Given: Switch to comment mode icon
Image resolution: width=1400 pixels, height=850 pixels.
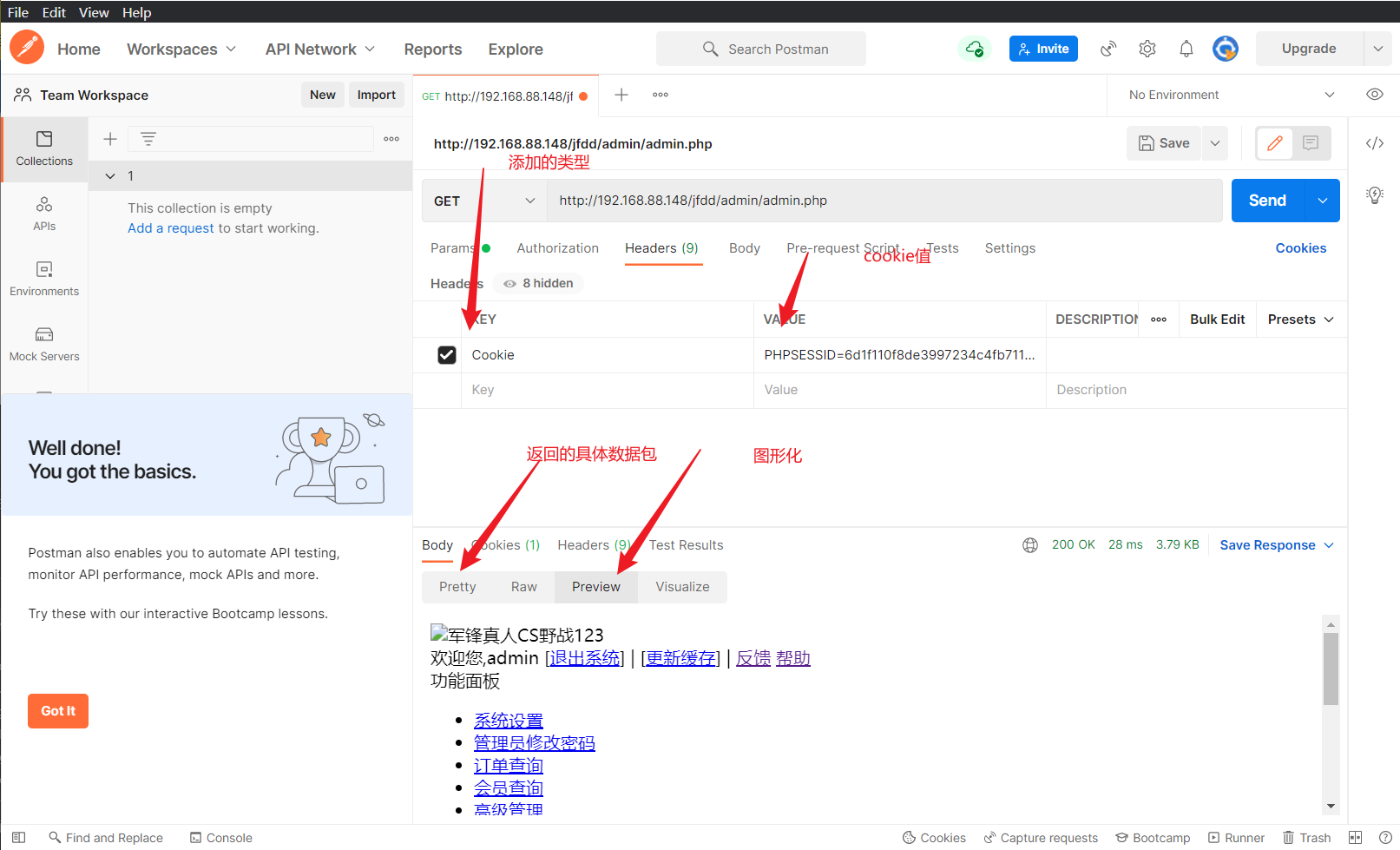Looking at the screenshot, I should [x=1311, y=143].
